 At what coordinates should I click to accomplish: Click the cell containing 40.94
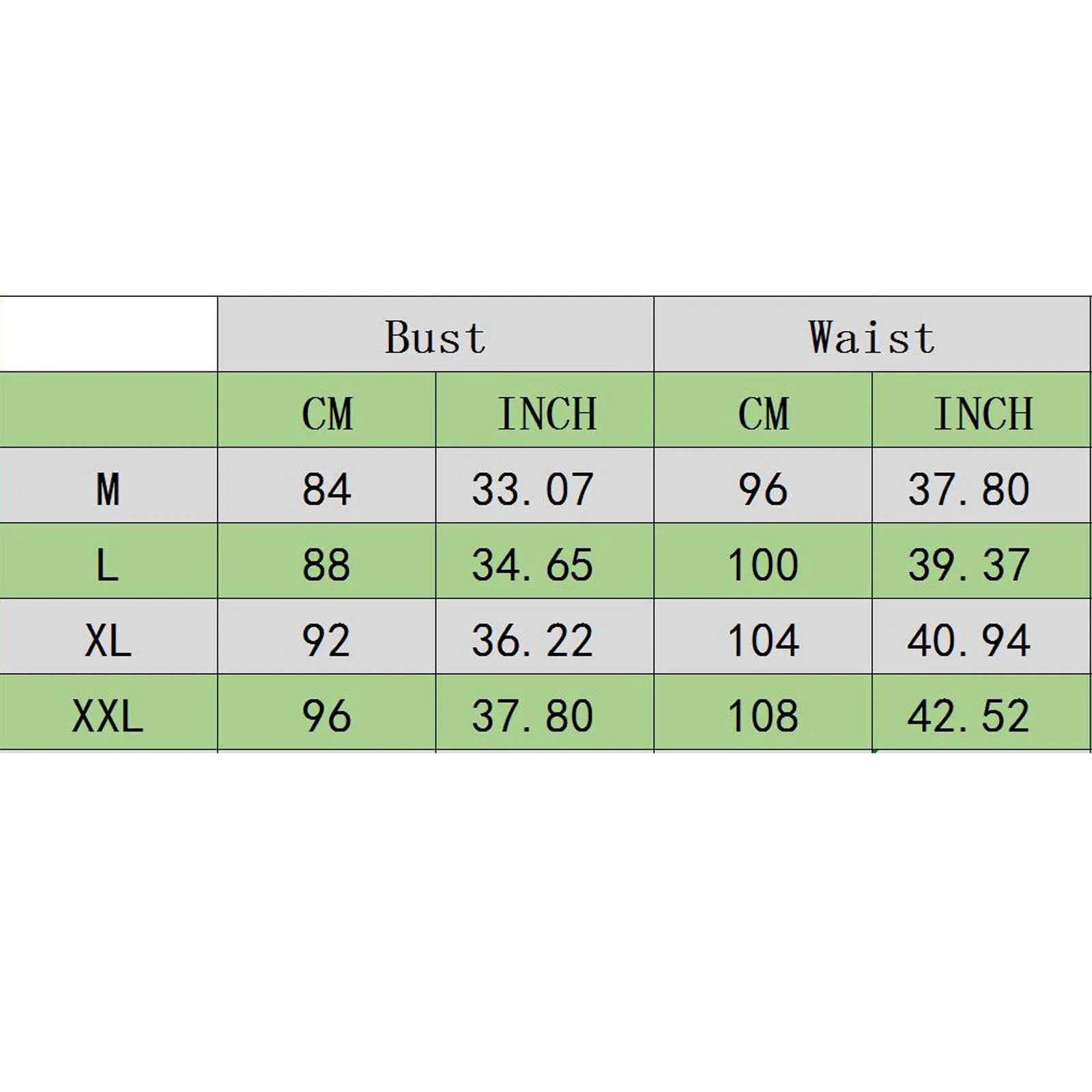(x=981, y=637)
